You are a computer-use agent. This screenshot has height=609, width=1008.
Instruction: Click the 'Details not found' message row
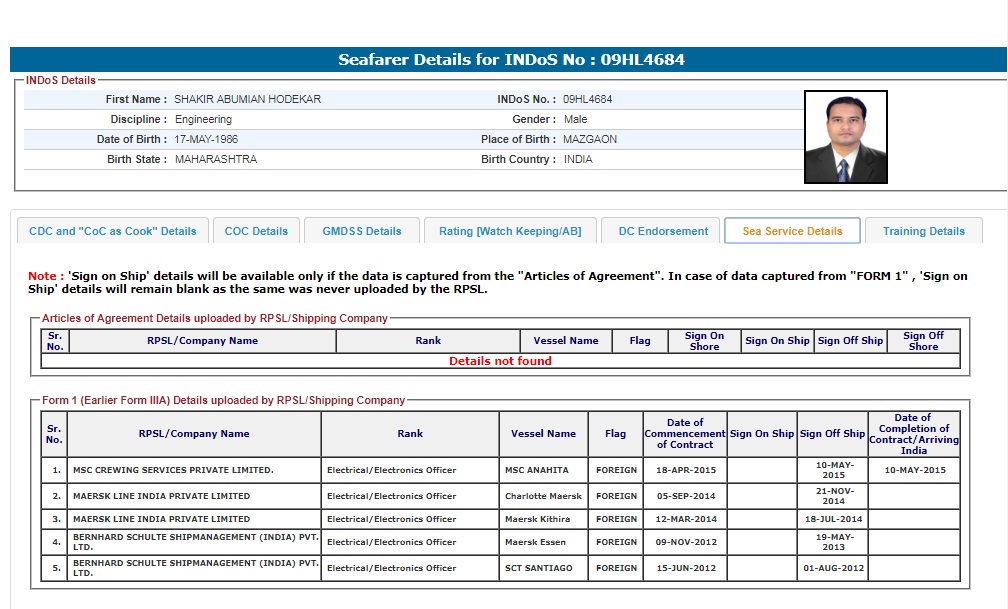(500, 361)
